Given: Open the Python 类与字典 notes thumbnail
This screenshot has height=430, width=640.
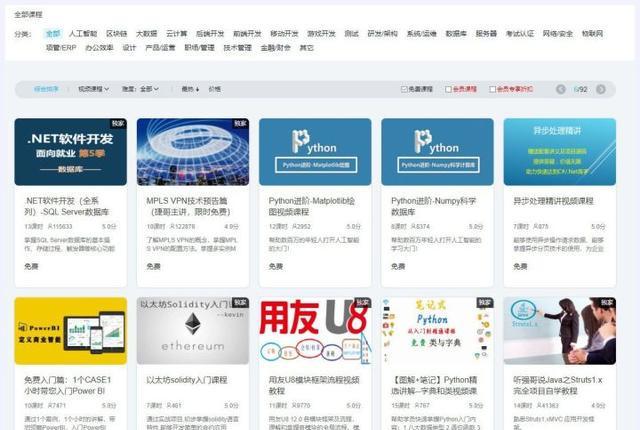Looking at the screenshot, I should (x=438, y=331).
